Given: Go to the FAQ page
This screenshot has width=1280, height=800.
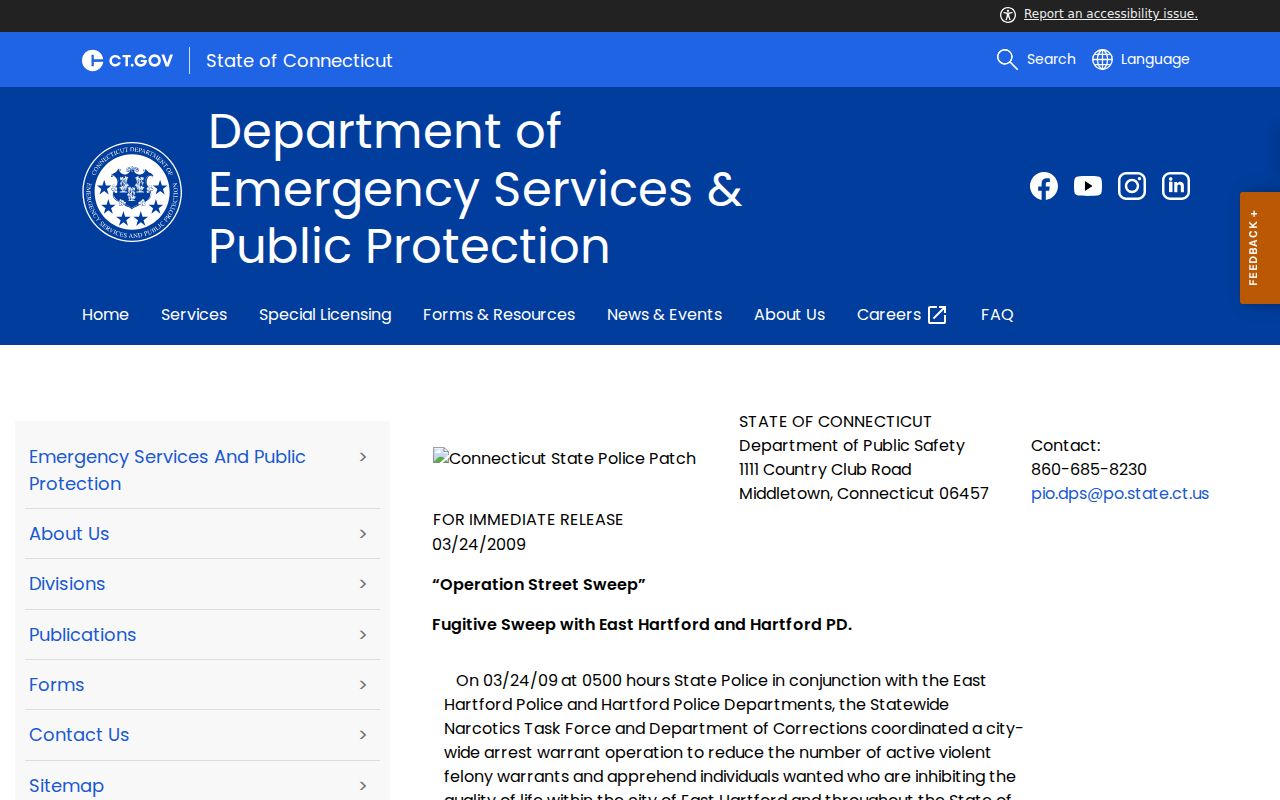Looking at the screenshot, I should point(997,315).
